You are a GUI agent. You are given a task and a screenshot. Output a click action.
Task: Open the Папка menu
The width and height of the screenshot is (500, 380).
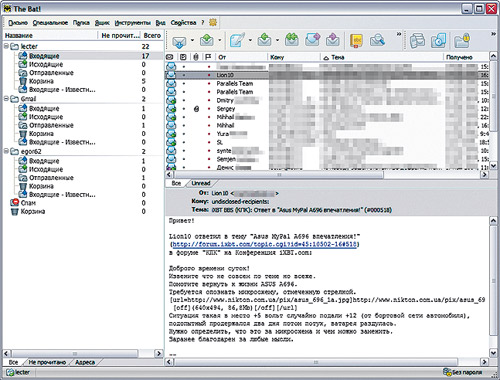click(x=81, y=23)
